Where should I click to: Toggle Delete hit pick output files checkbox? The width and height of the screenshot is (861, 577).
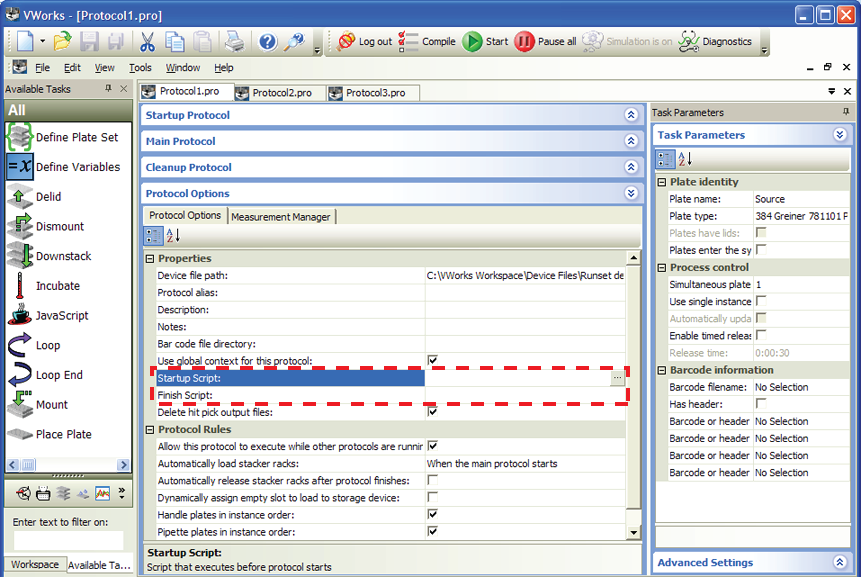433,412
